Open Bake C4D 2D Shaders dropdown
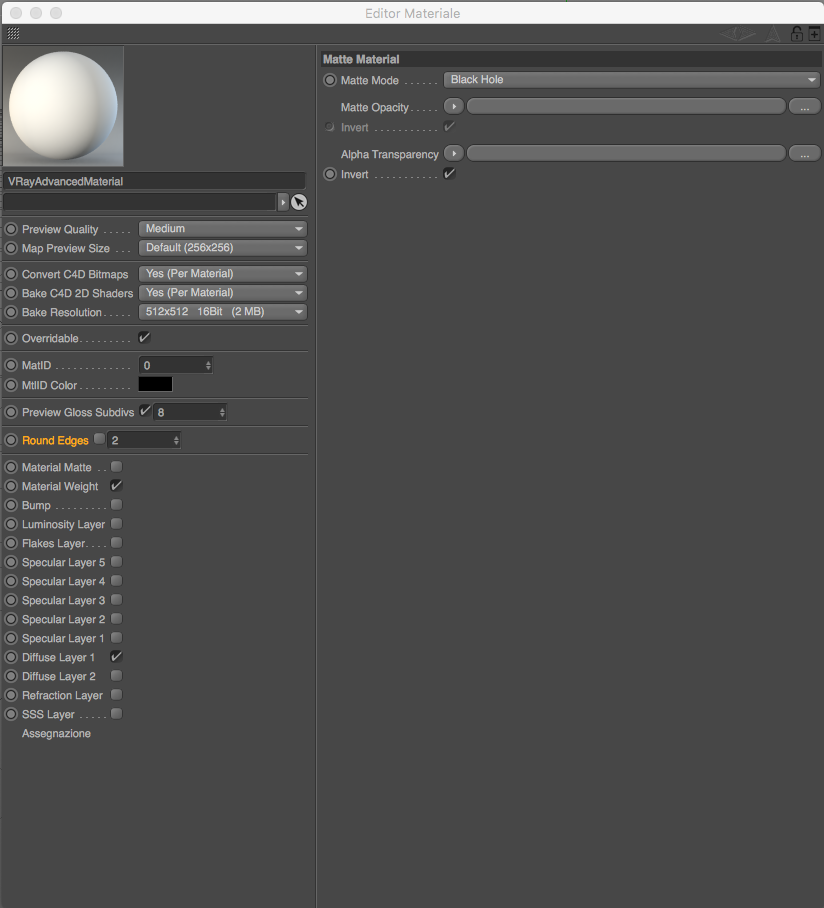The image size is (824, 908). pyautogui.click(x=223, y=293)
